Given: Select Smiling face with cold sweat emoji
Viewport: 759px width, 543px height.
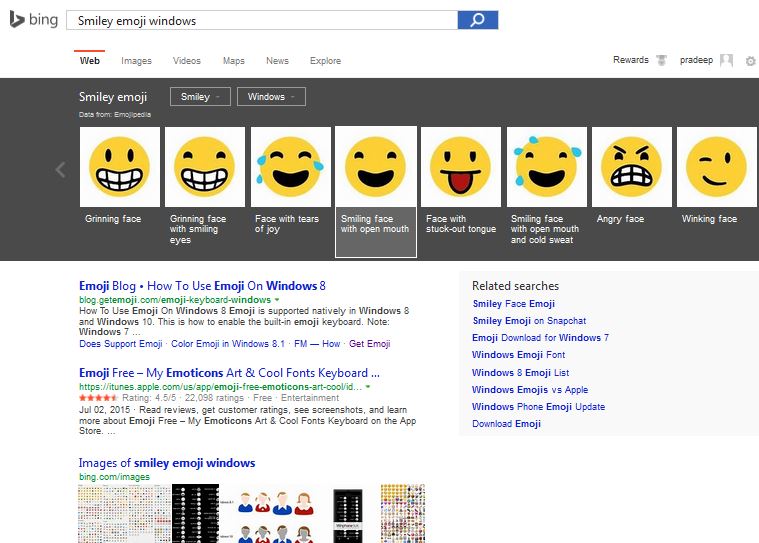Looking at the screenshot, I should (546, 167).
